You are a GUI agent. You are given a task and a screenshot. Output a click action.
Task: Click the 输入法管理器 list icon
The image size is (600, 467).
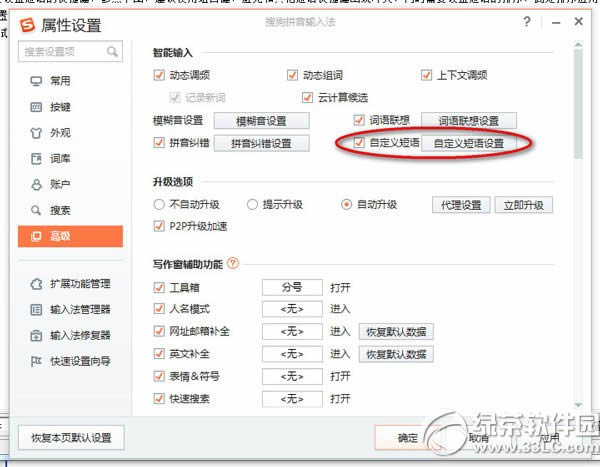coord(36,310)
